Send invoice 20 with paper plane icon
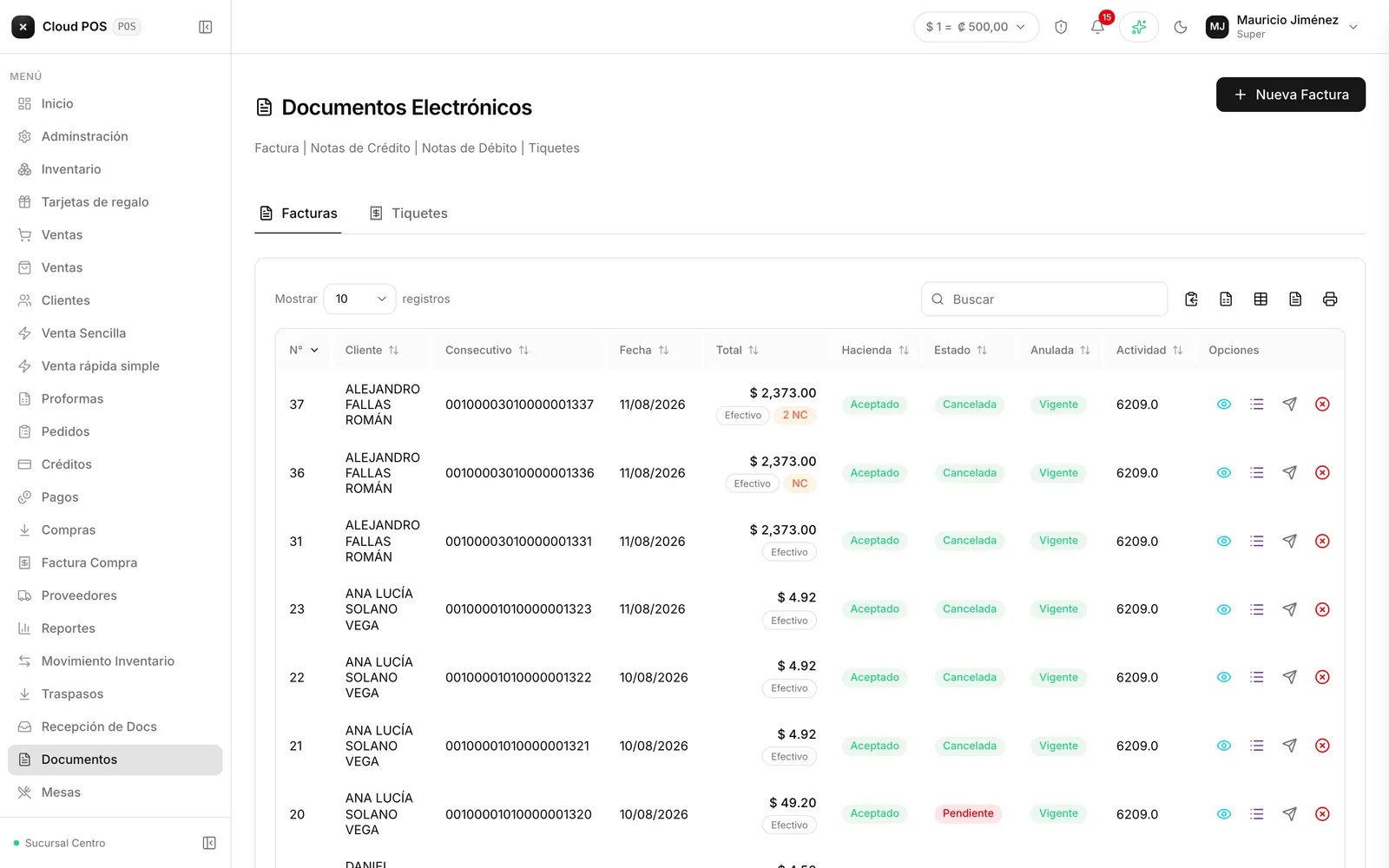1389x868 pixels. pos(1290,814)
